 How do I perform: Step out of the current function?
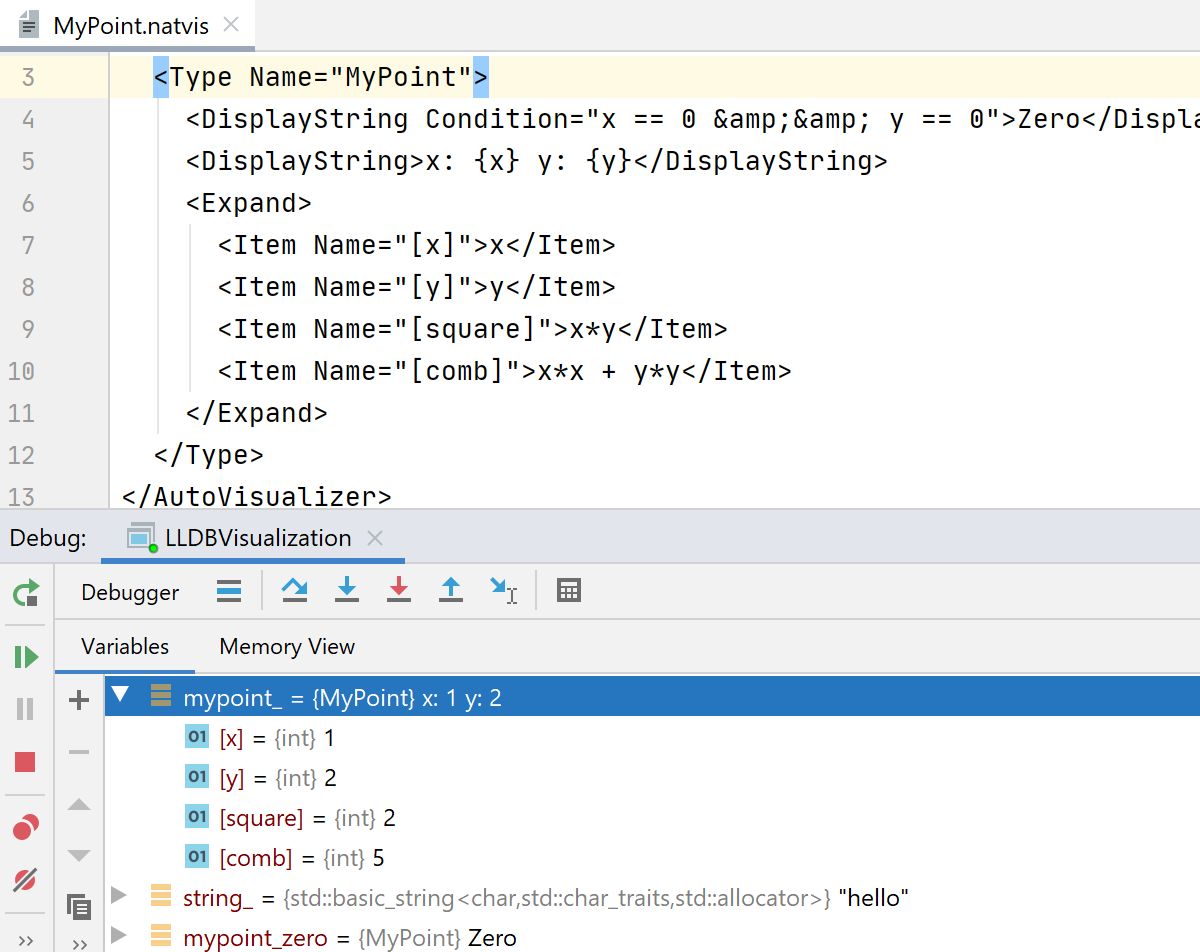pos(451,591)
